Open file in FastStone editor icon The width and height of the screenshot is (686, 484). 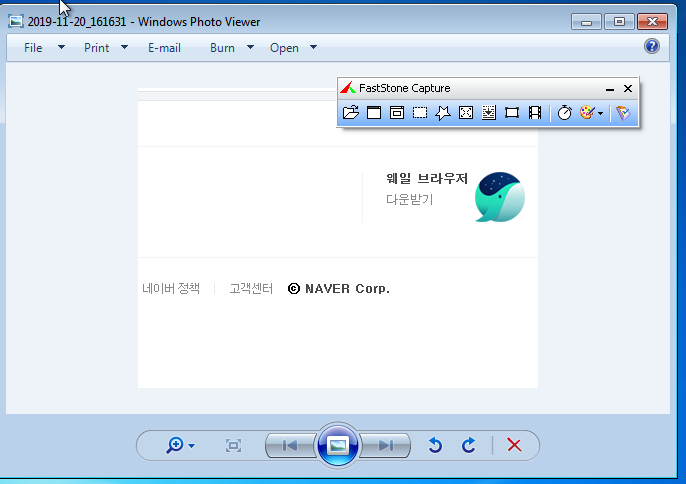350,113
